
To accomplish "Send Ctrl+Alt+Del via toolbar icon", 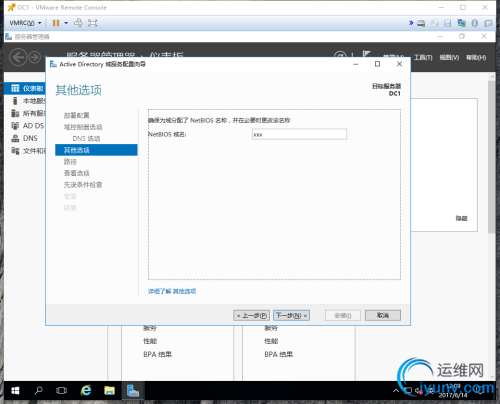I will pos(78,23).
